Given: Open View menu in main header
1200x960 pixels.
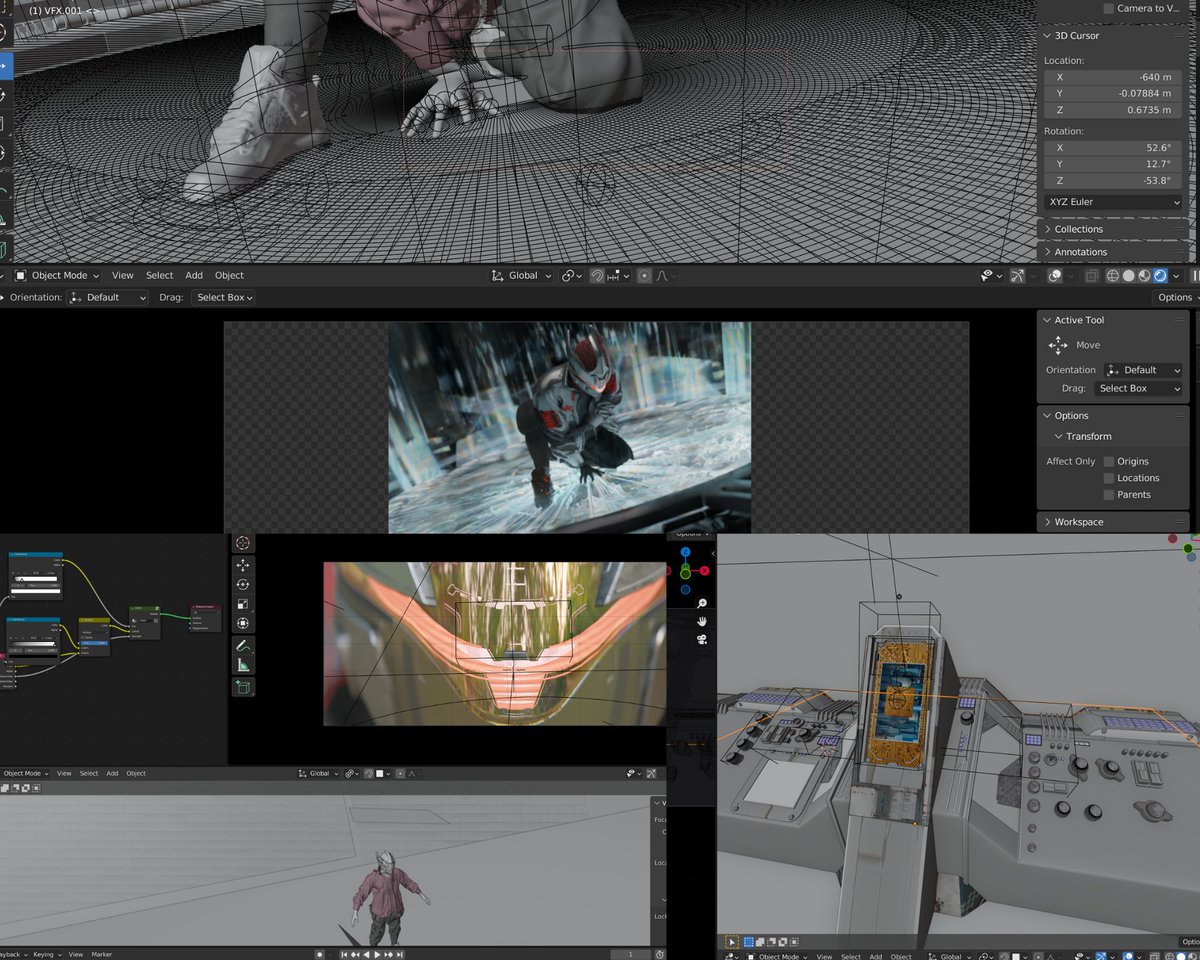Looking at the screenshot, I should coord(122,275).
